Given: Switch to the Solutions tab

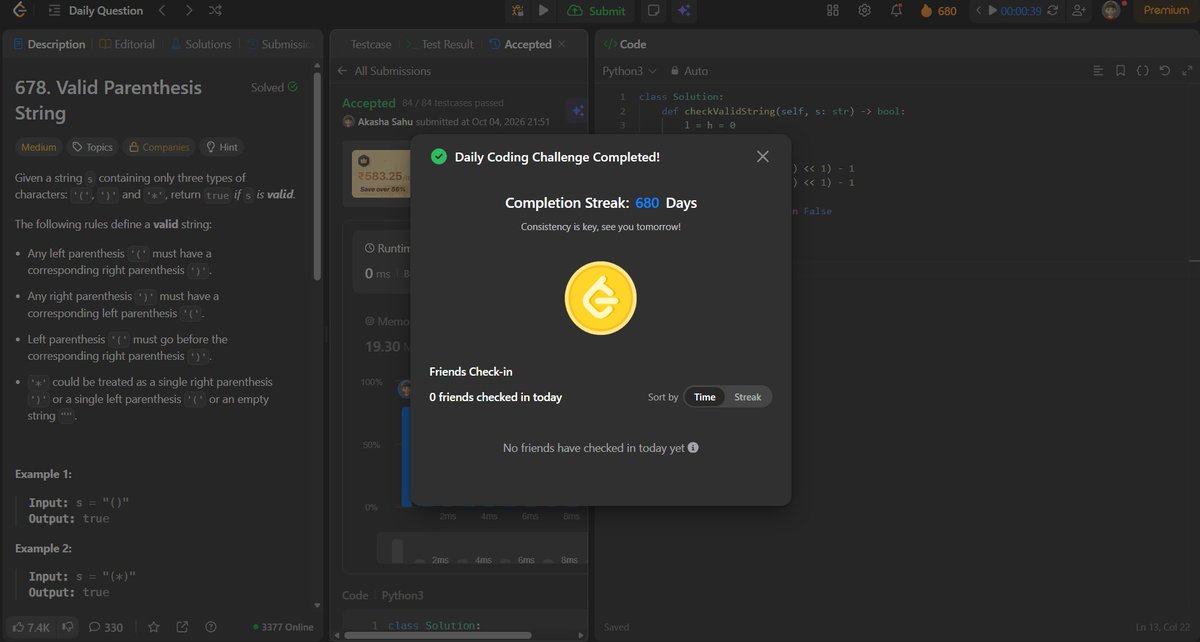Looking at the screenshot, I should pos(200,44).
